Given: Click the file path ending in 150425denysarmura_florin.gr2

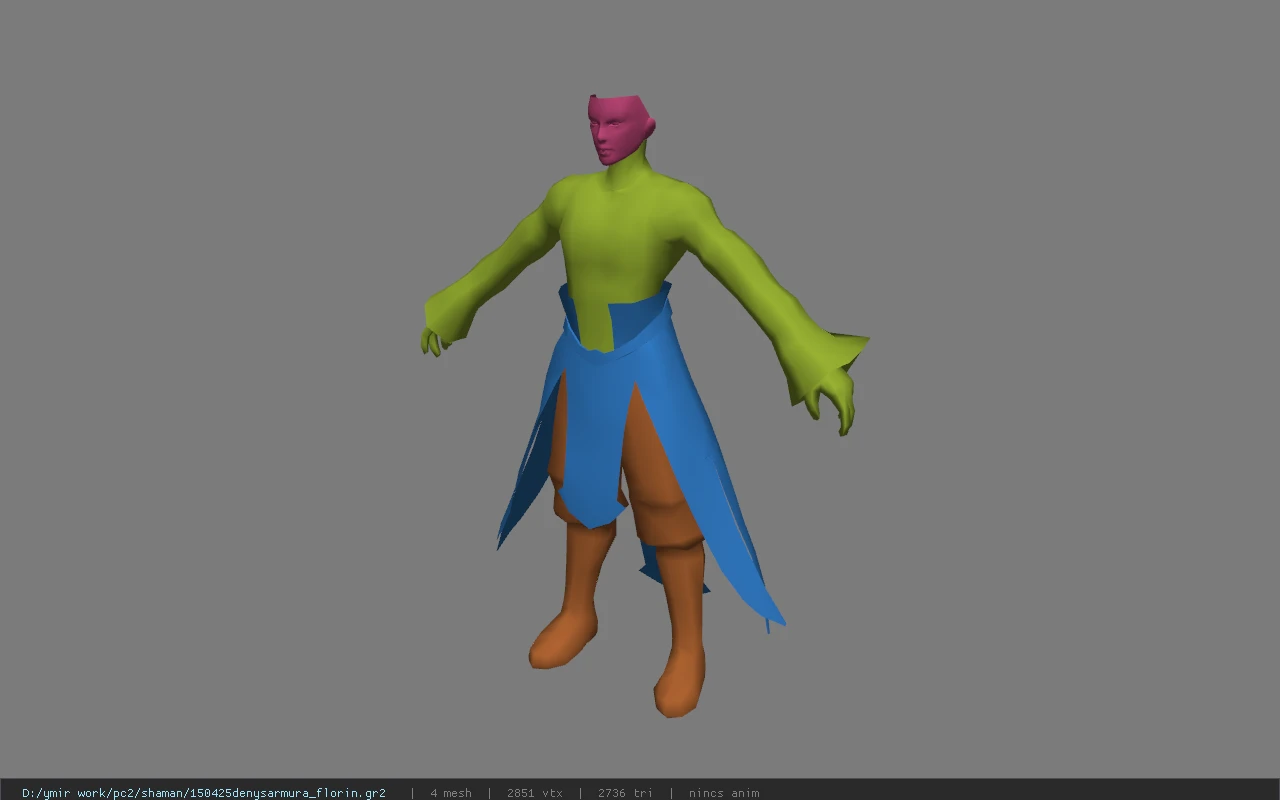Looking at the screenshot, I should 204,793.
